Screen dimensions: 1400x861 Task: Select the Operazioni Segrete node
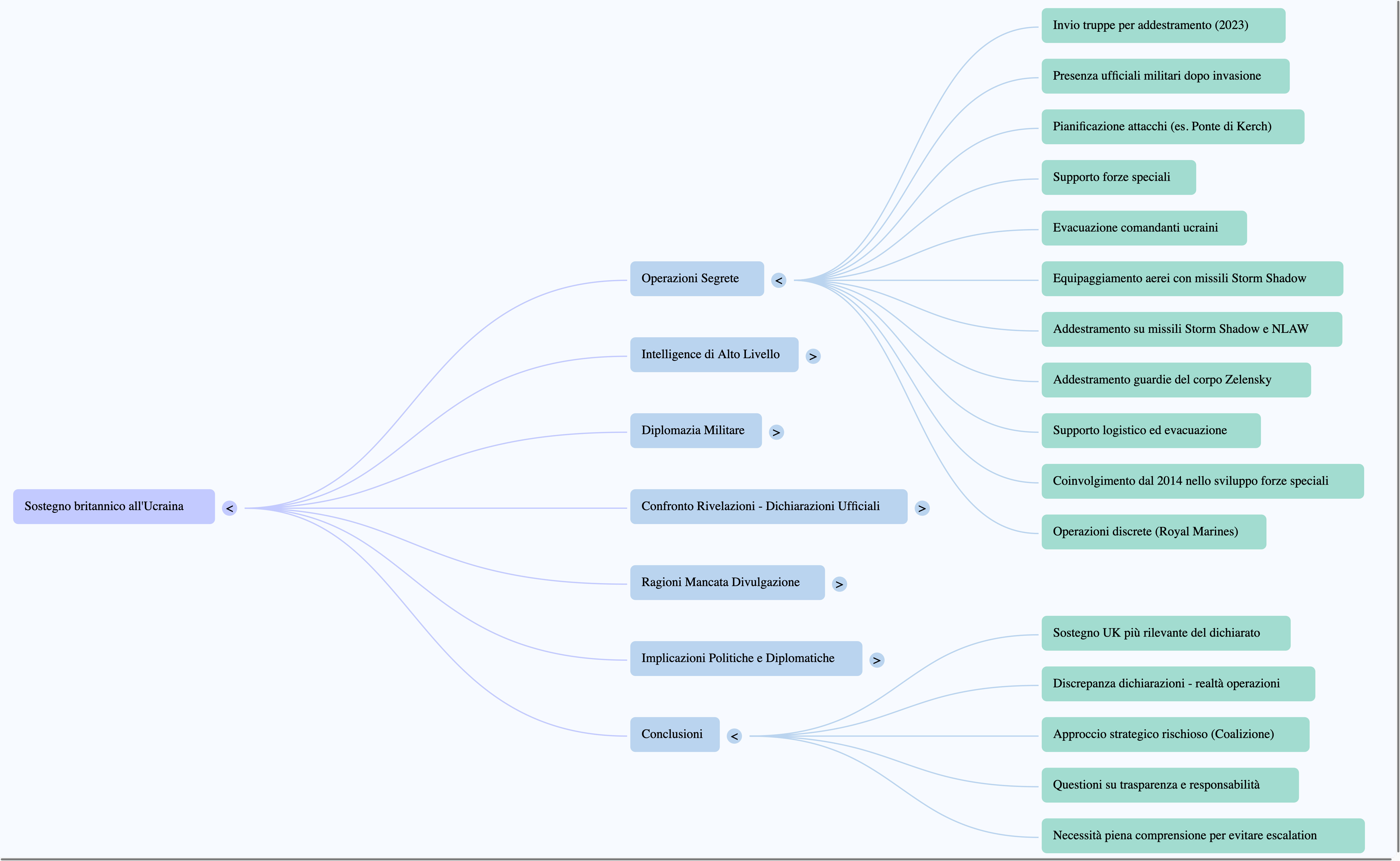click(x=697, y=278)
